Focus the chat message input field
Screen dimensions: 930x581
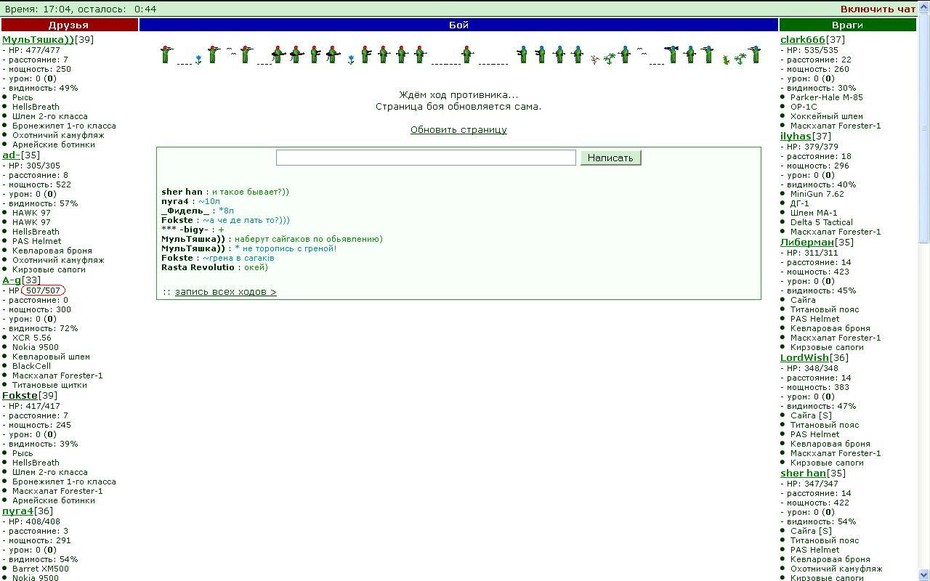tap(426, 158)
